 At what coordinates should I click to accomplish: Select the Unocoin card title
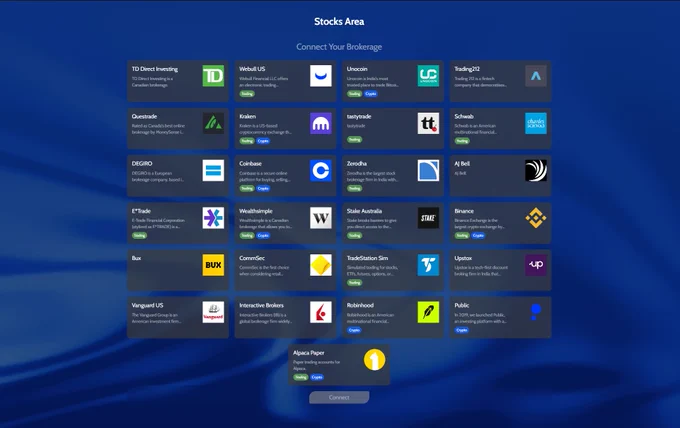357,69
